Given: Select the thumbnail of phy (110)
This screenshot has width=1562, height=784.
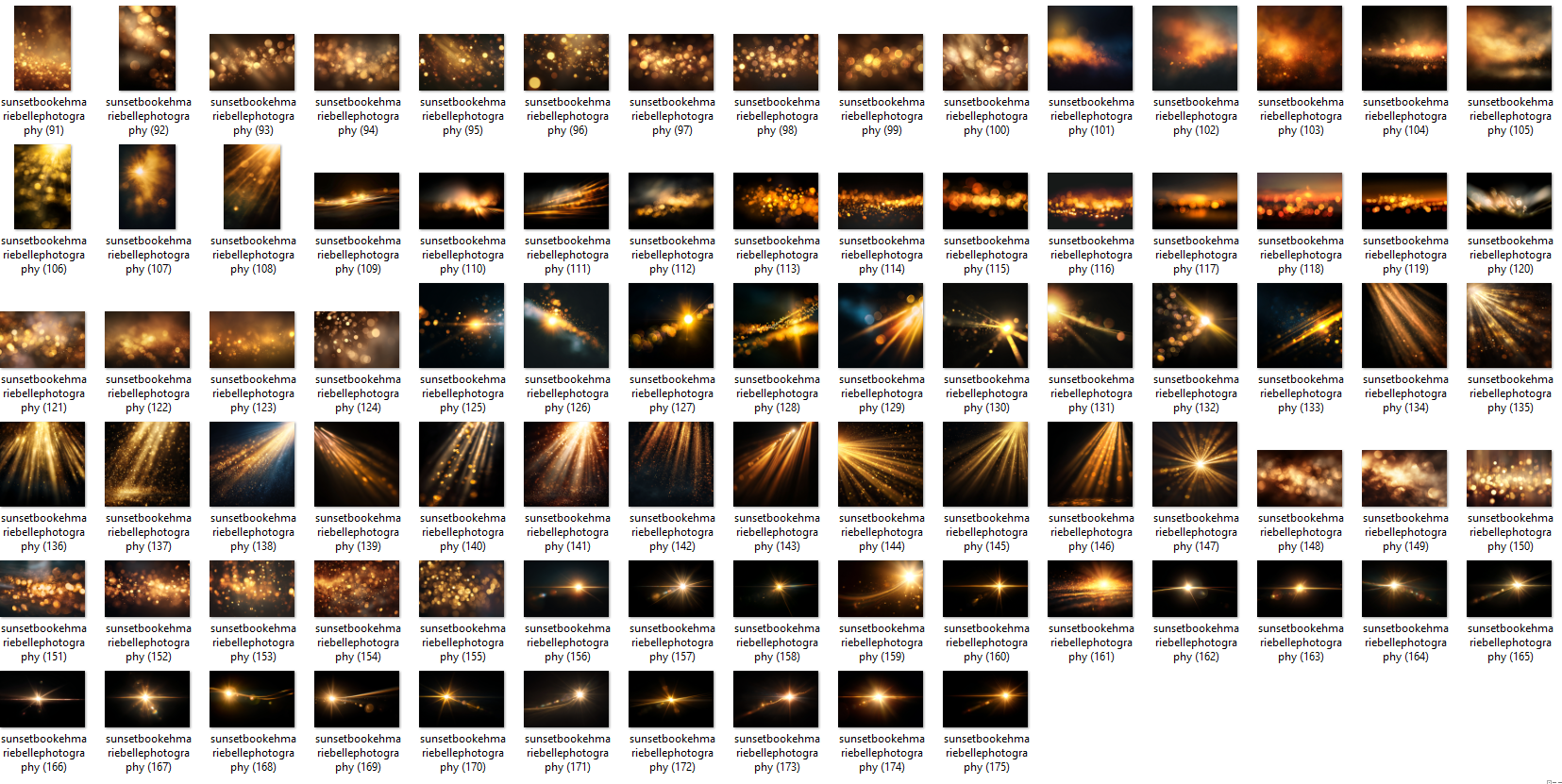Looking at the screenshot, I should tap(462, 201).
